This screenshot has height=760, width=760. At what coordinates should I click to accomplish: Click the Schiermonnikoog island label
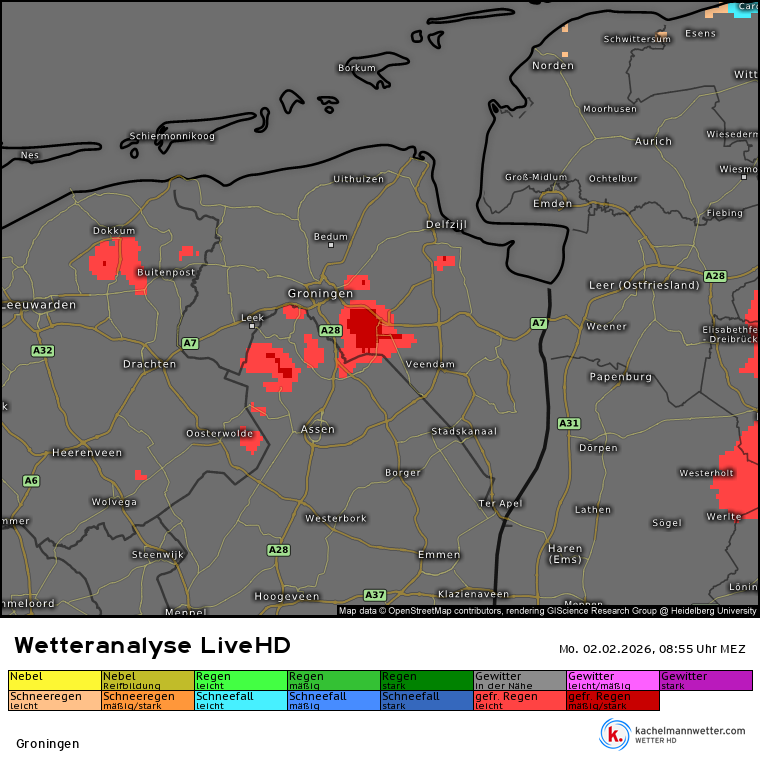[172, 136]
